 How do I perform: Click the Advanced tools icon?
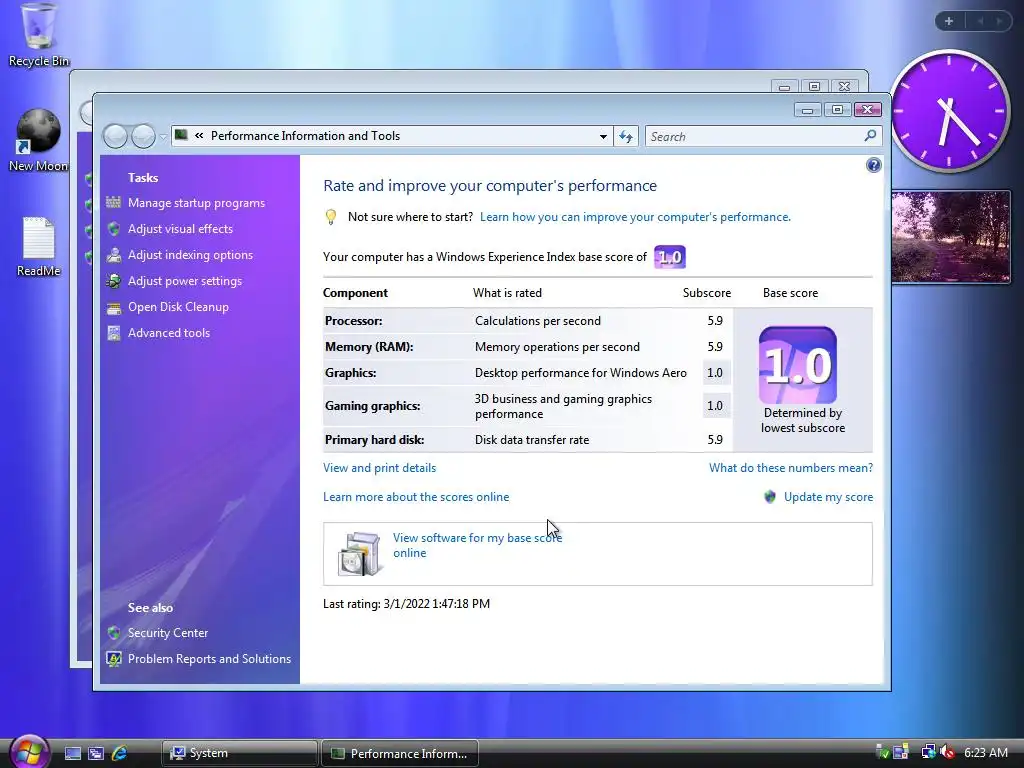(x=114, y=333)
